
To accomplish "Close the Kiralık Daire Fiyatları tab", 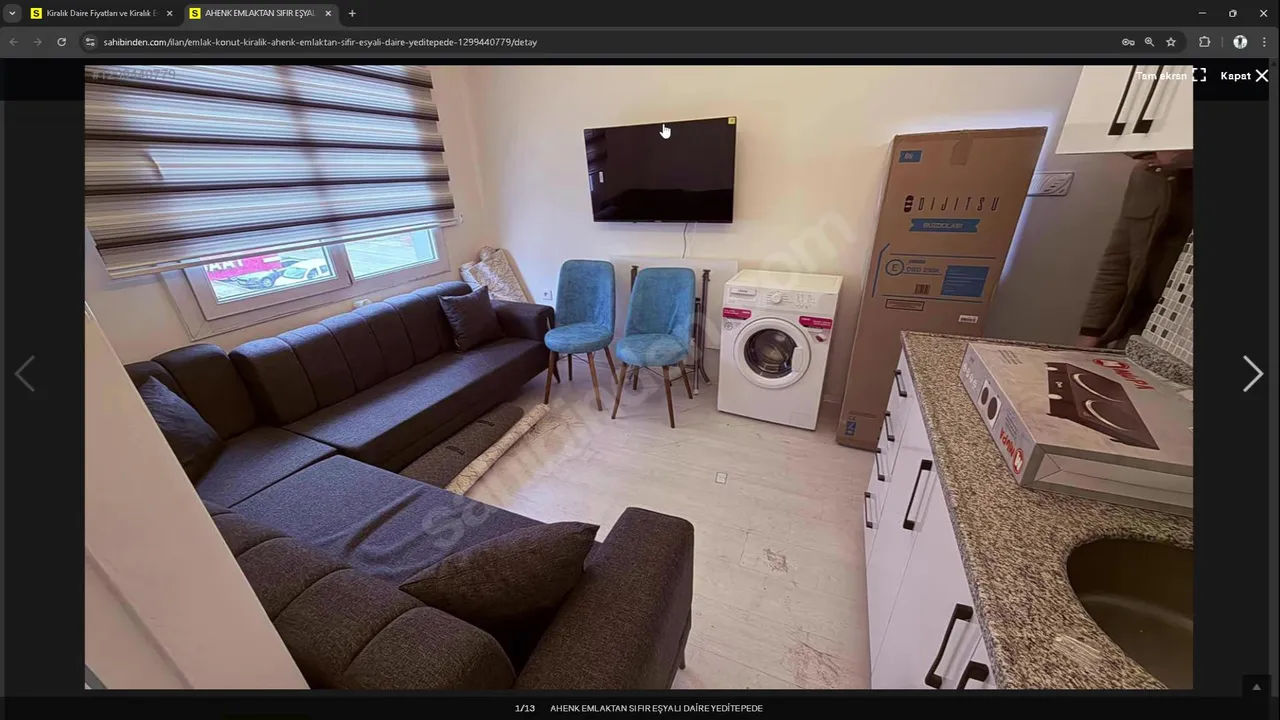I will coord(169,13).
